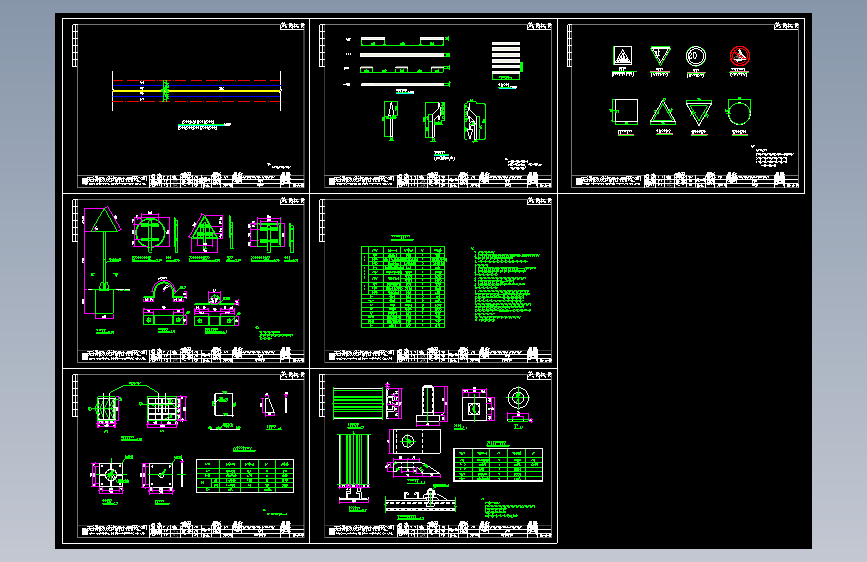Image resolution: width=867 pixels, height=562 pixels.
Task: Select the yellow centerline on the road plan
Action: tap(196, 91)
